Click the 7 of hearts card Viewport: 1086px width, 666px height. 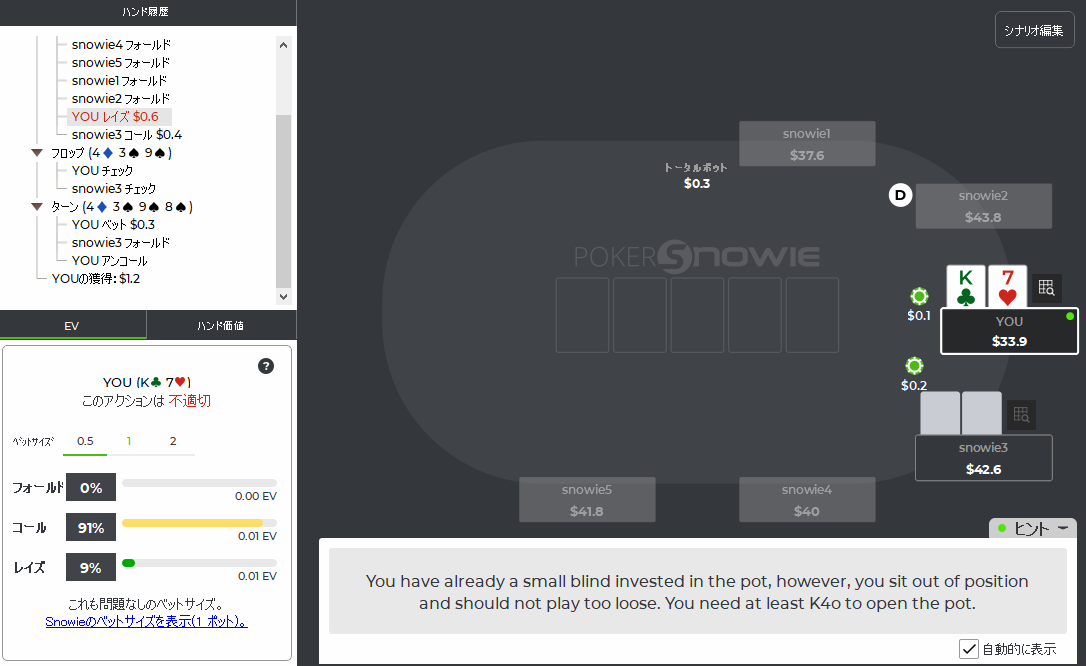[1008, 287]
